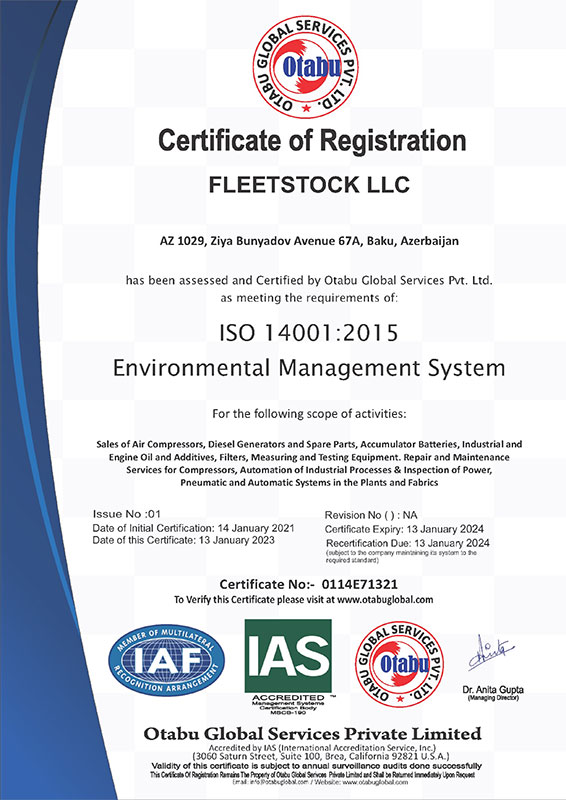The width and height of the screenshot is (566, 800).
Task: Click the green IAS Accredited logo
Action: (288, 656)
